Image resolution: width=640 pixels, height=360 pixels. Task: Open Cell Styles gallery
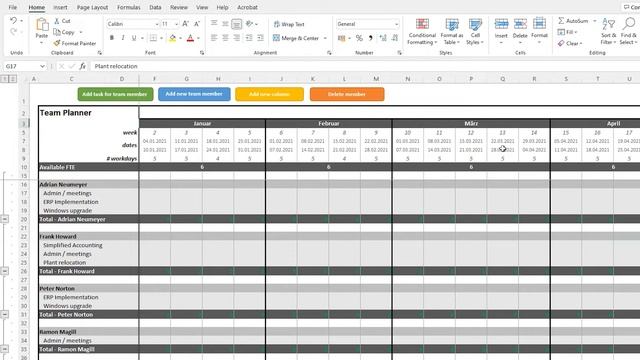click(475, 31)
